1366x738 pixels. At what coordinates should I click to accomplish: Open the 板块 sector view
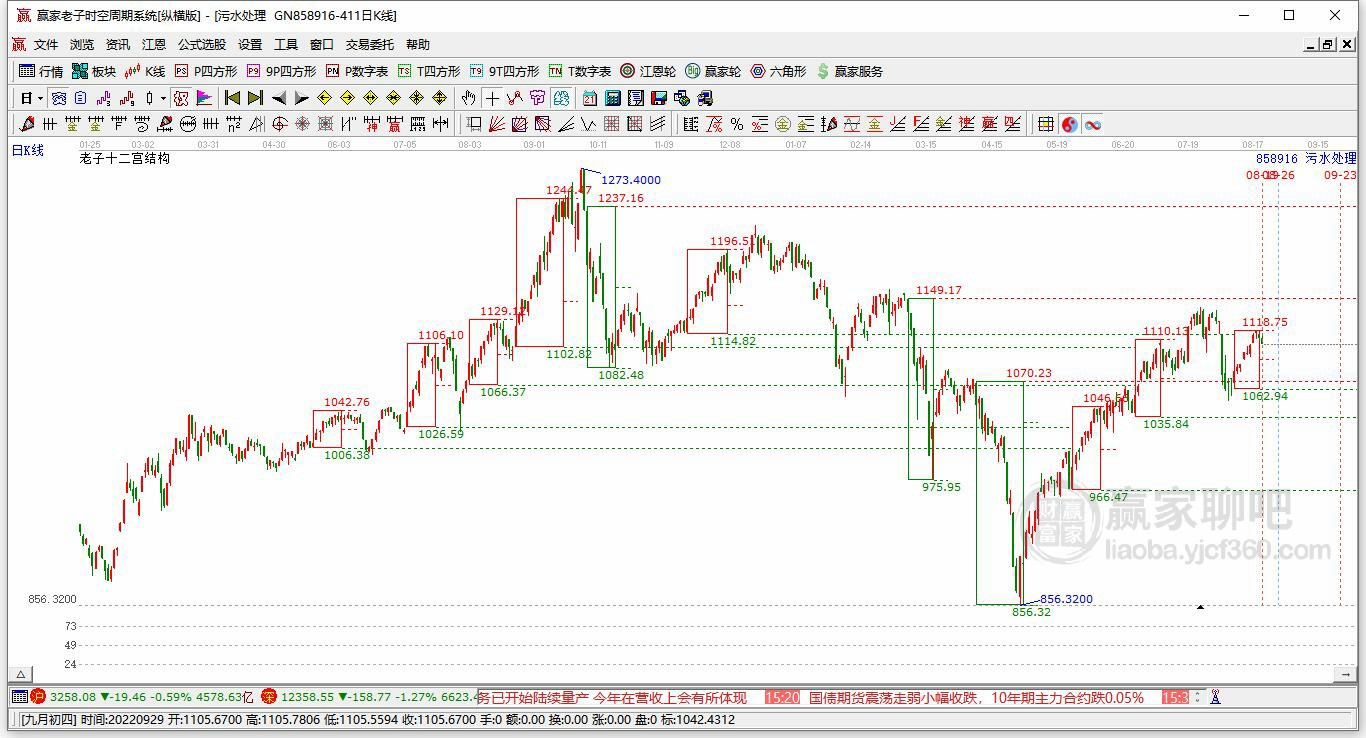tap(94, 71)
